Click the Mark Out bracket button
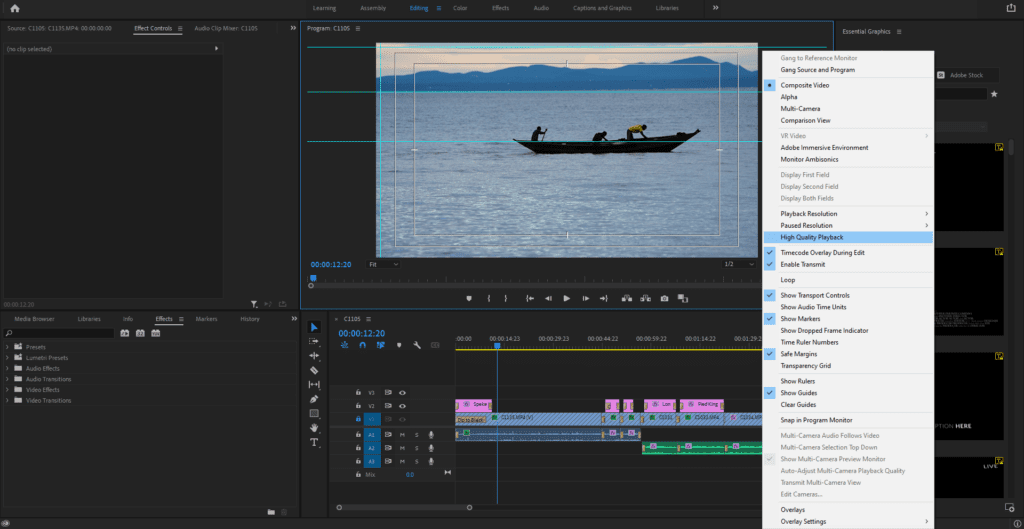The image size is (1024, 529). [x=505, y=298]
